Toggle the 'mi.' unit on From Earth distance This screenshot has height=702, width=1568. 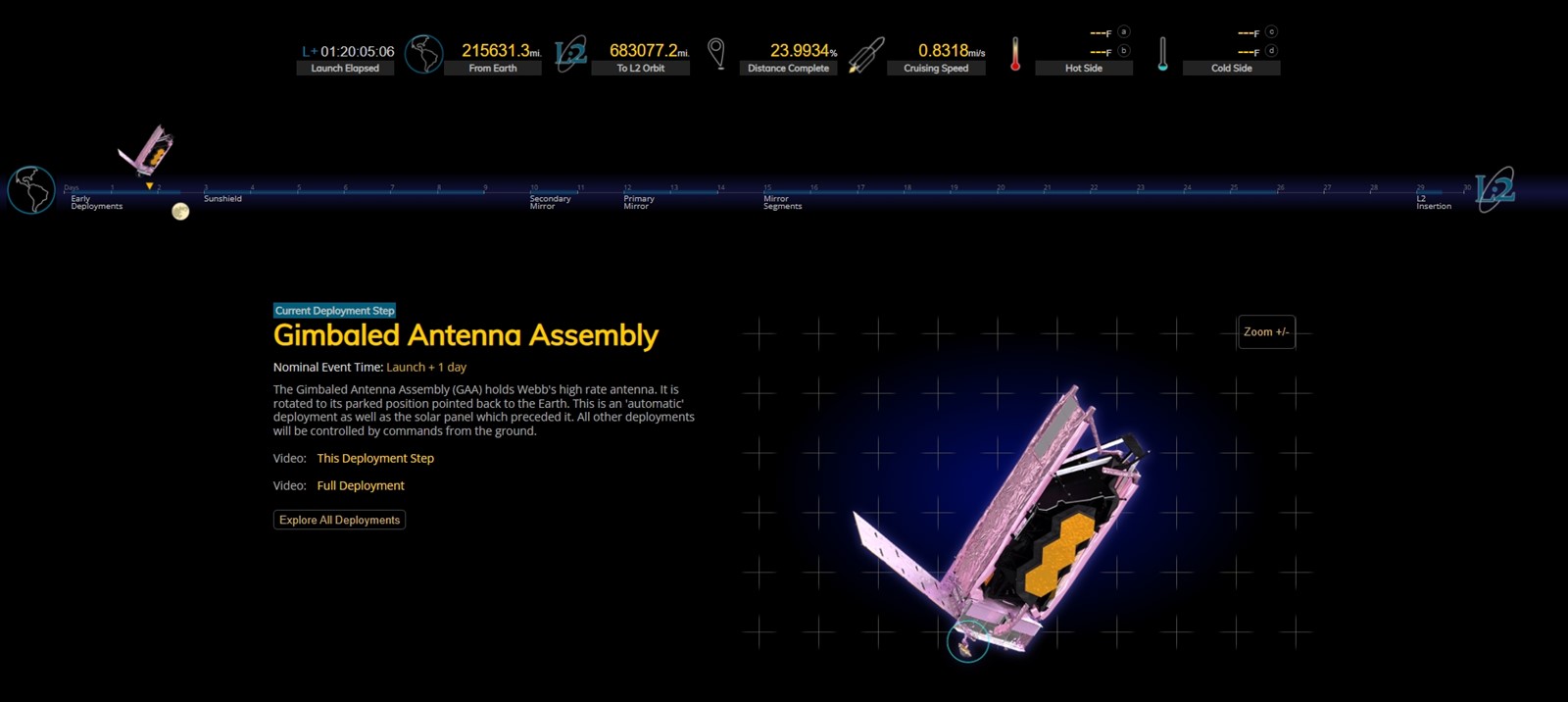coord(535,54)
